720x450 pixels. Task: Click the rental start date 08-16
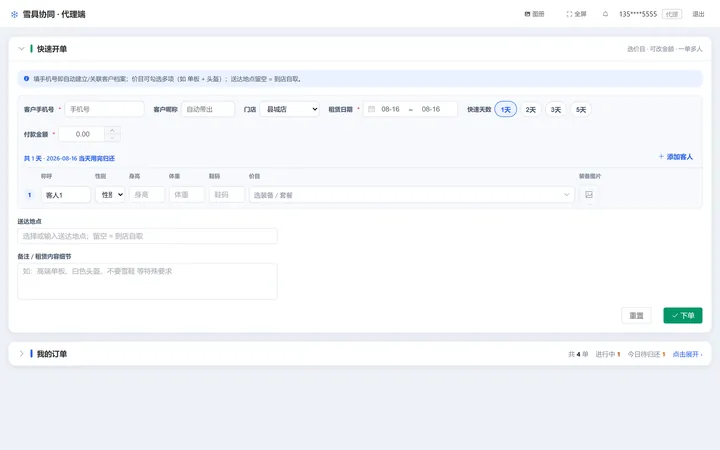tap(390, 109)
